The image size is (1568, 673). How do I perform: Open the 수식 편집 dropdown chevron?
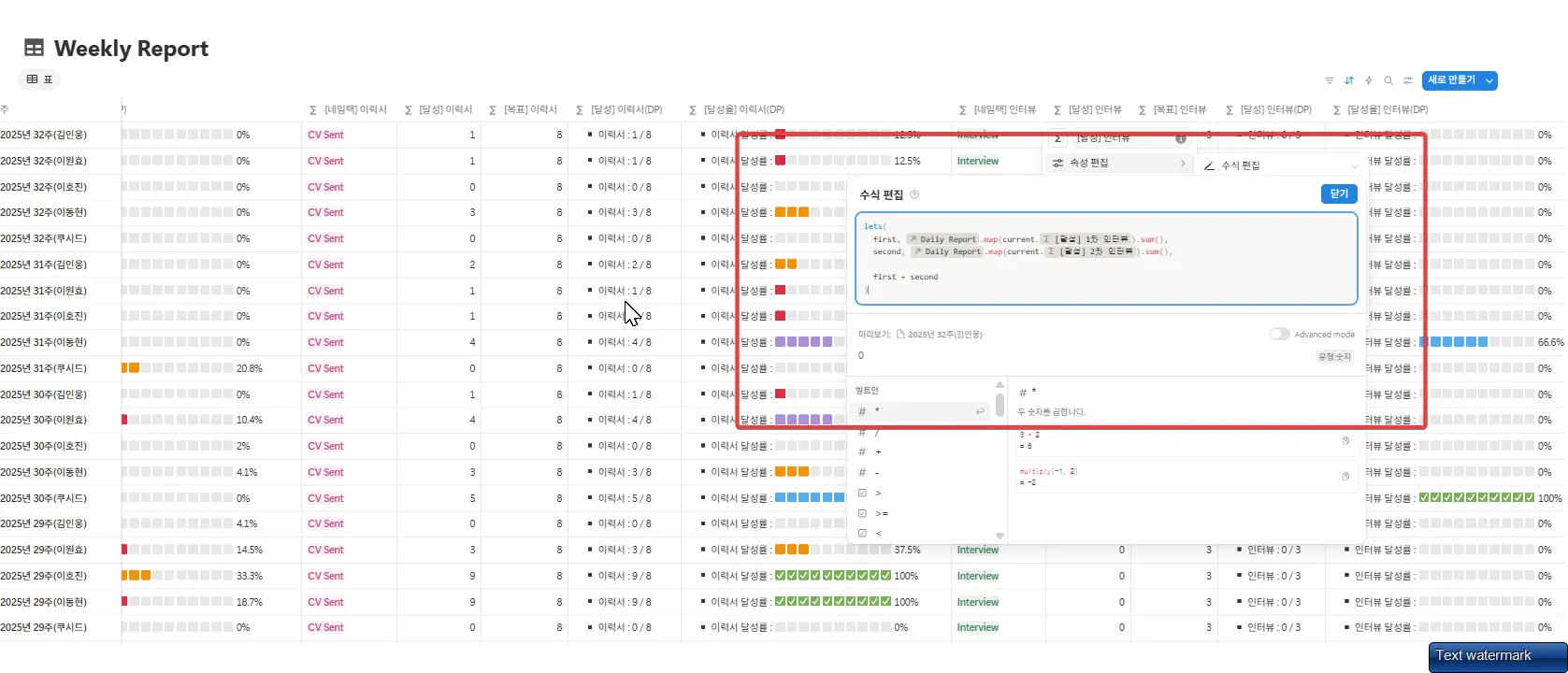1354,165
